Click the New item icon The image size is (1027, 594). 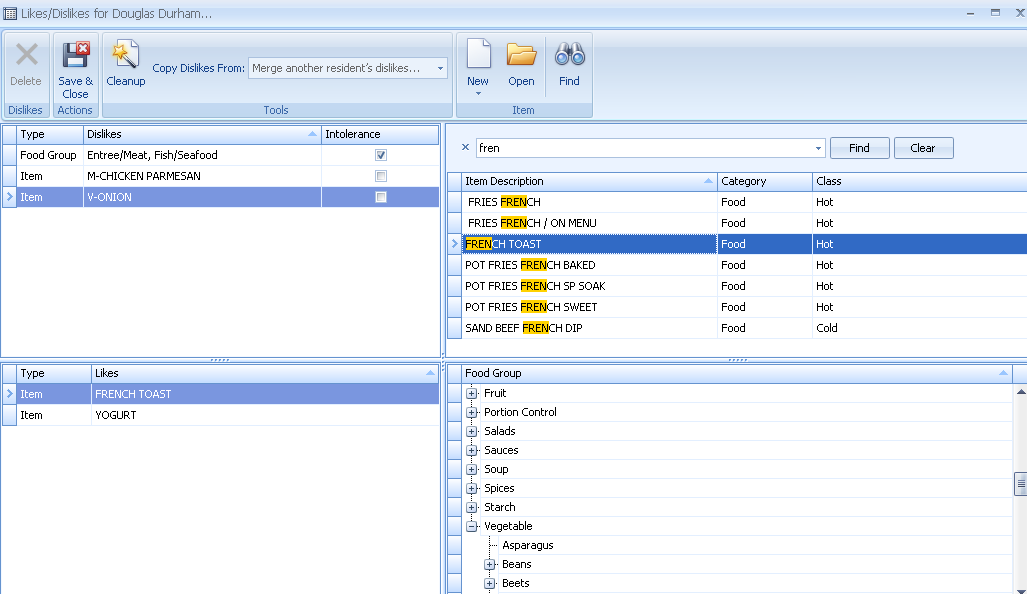tap(478, 55)
